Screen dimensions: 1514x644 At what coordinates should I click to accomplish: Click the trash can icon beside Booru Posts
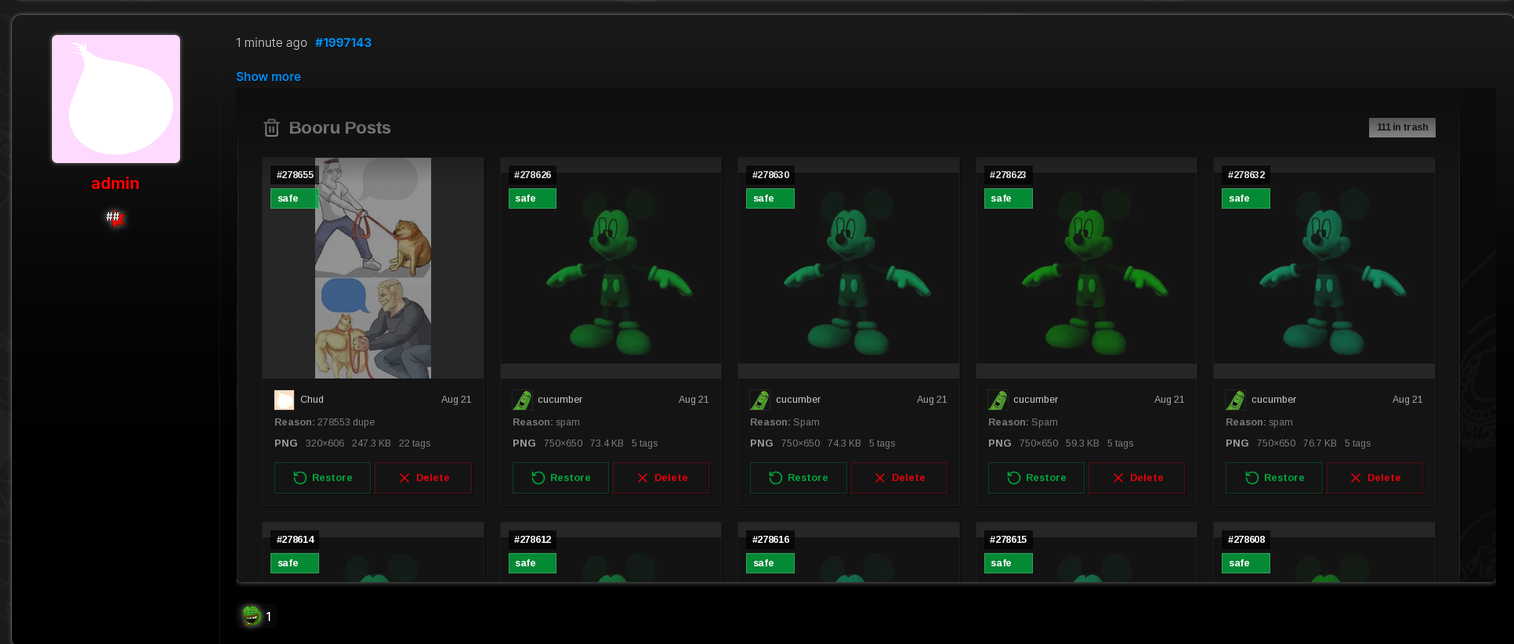(271, 128)
